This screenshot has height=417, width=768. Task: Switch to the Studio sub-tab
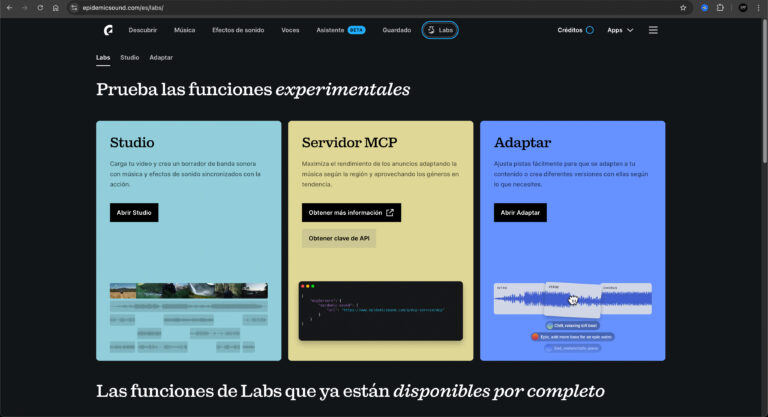pyautogui.click(x=129, y=57)
